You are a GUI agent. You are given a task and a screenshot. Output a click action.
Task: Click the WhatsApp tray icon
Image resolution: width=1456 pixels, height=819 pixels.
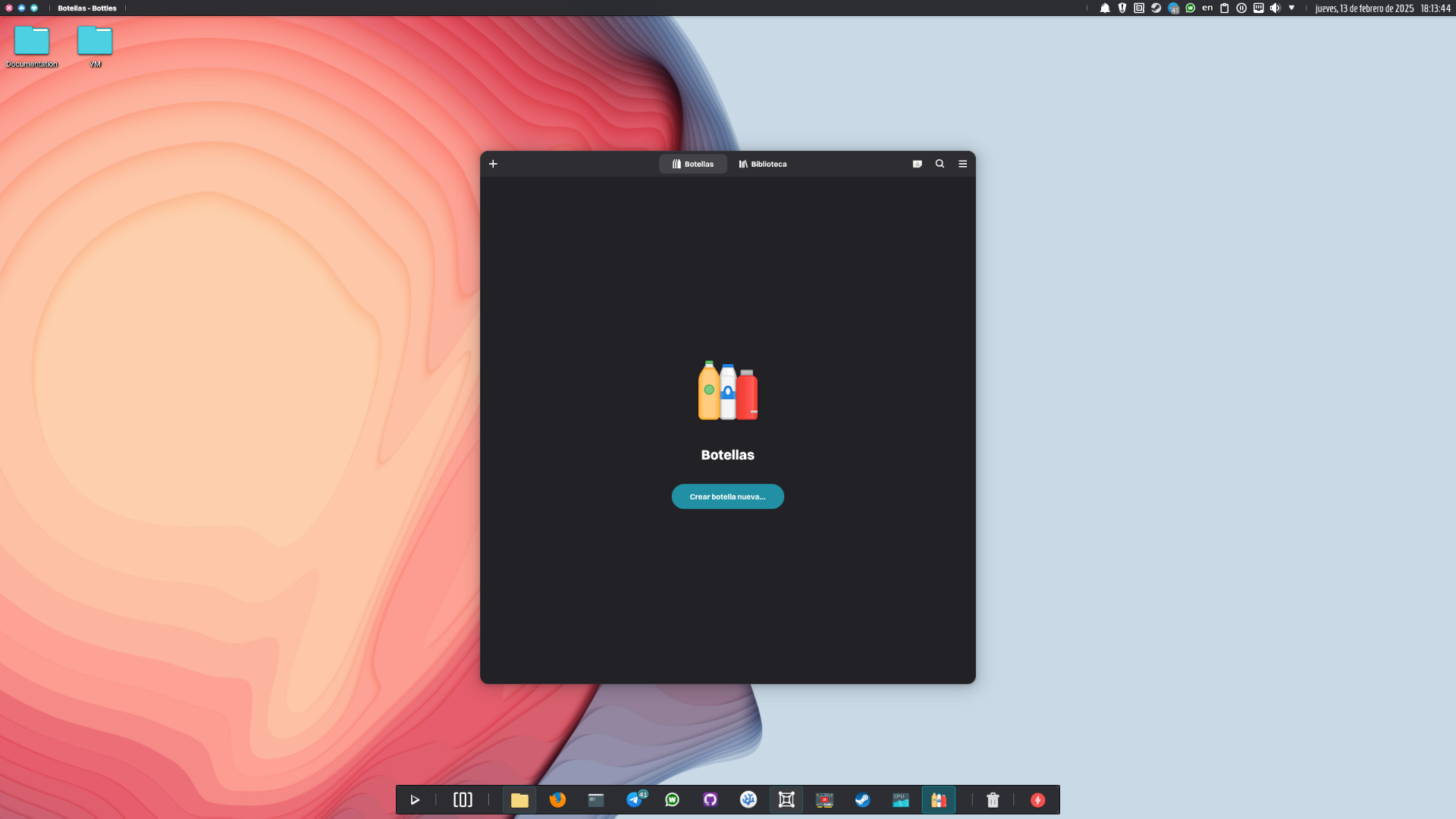click(1191, 8)
